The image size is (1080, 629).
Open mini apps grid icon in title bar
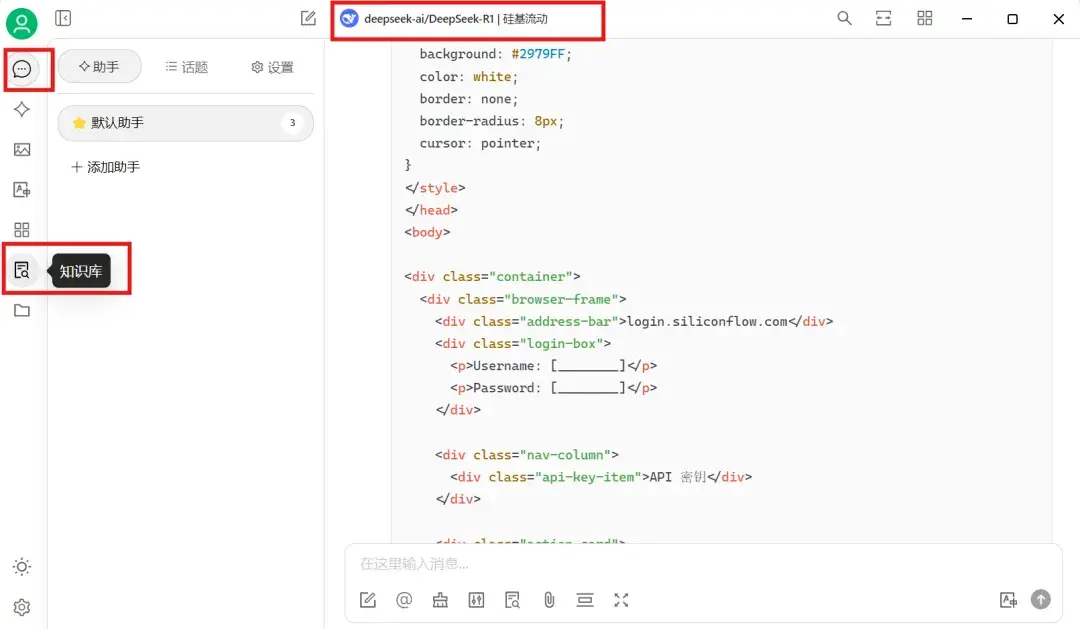tap(924, 19)
